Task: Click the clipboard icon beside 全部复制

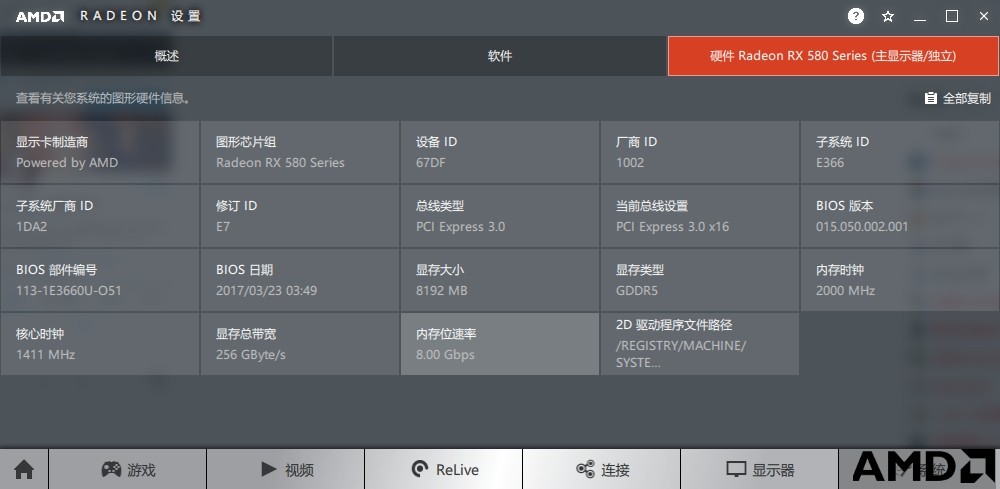Action: click(930, 98)
